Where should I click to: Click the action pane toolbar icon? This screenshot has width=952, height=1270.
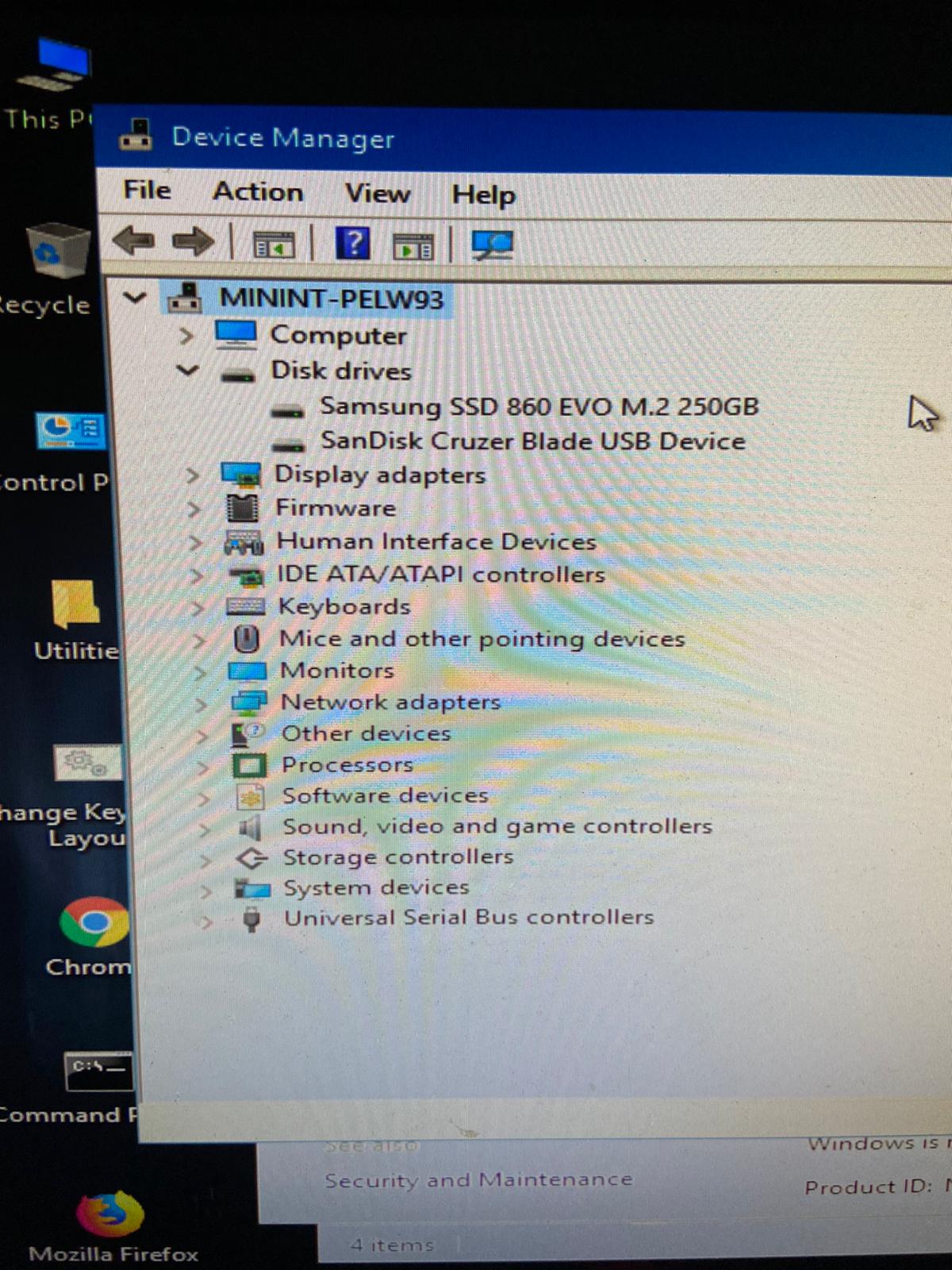coord(413,246)
